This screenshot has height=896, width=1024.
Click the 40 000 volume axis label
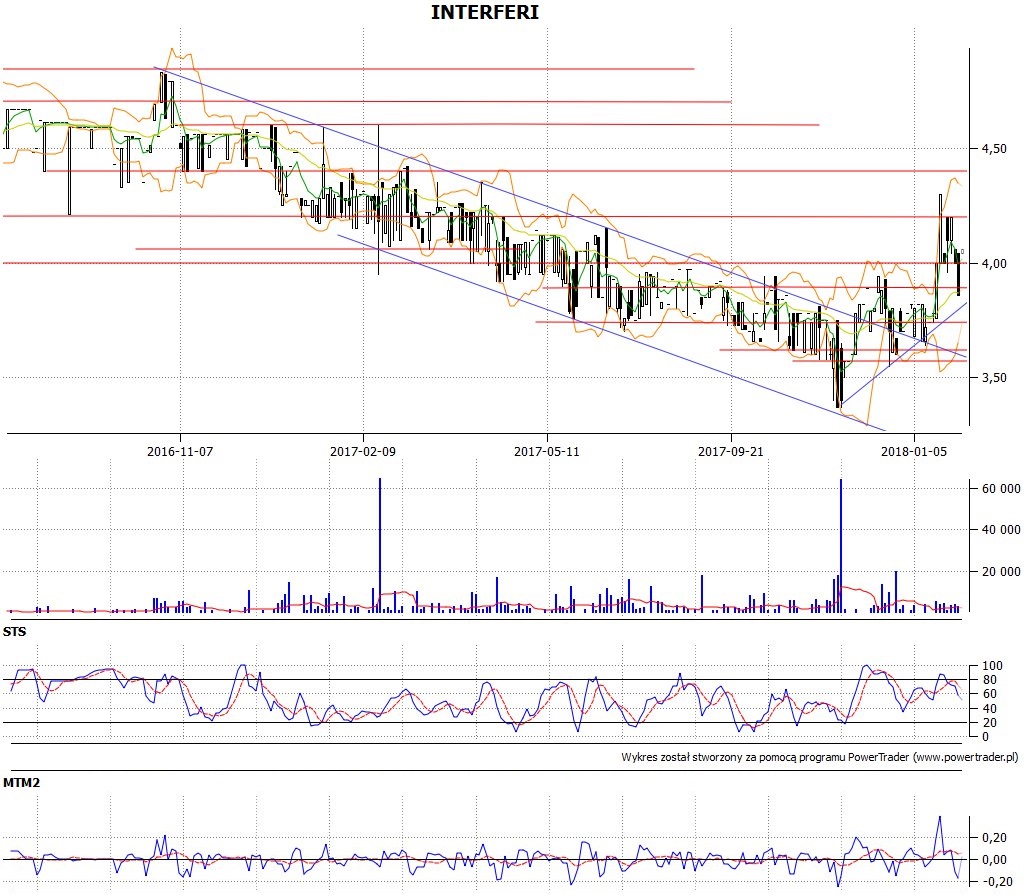coord(1001,530)
